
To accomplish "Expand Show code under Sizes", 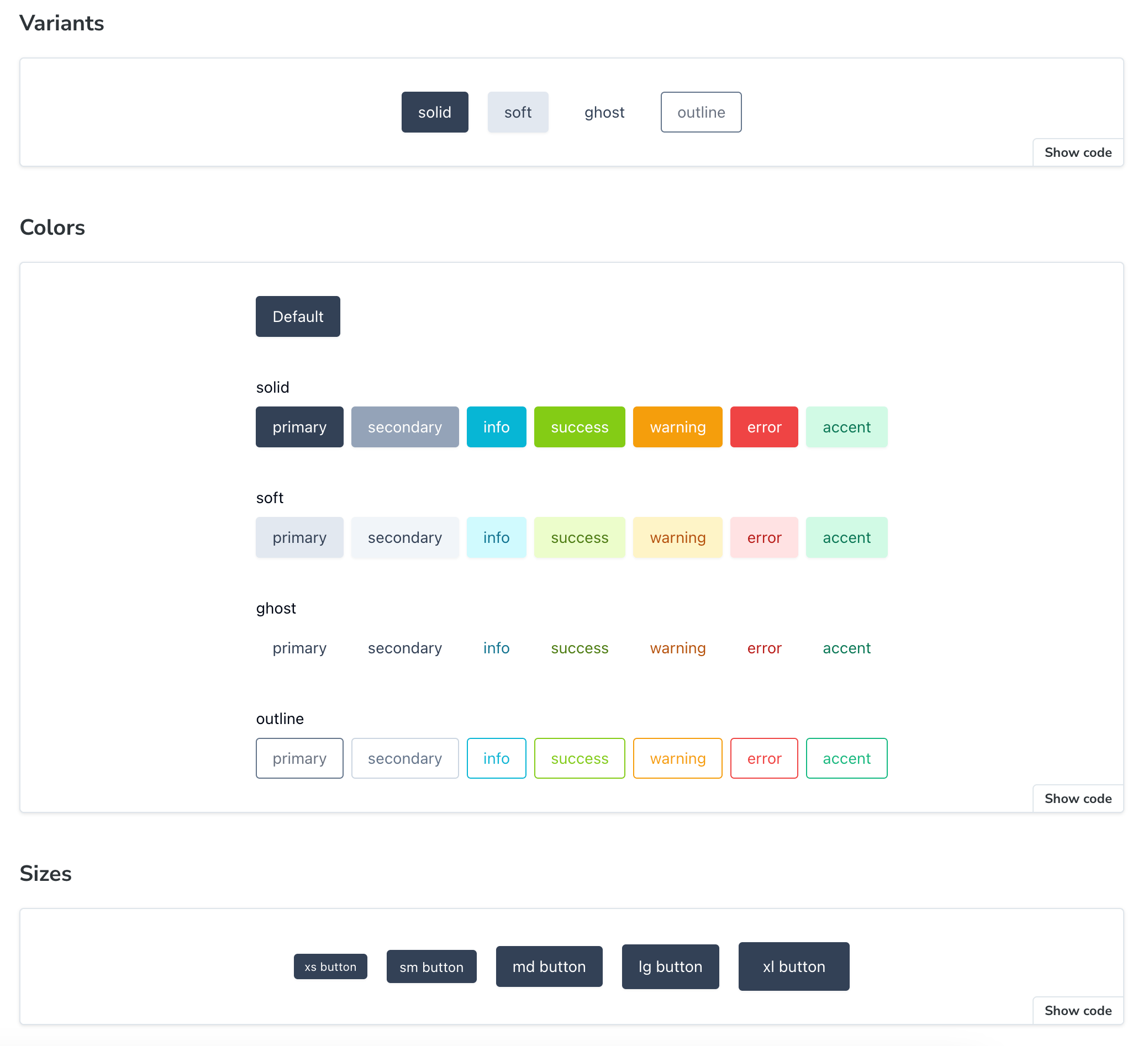I will click(x=1077, y=1010).
